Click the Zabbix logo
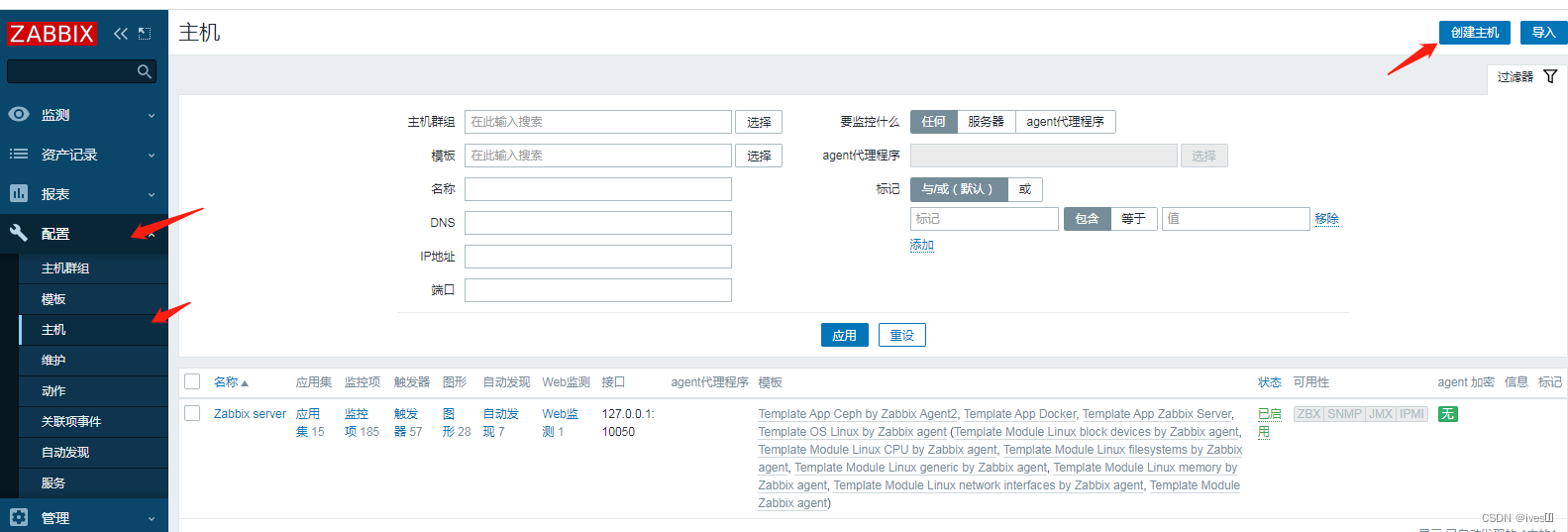Viewport: 1568px width, 532px height. [52, 34]
